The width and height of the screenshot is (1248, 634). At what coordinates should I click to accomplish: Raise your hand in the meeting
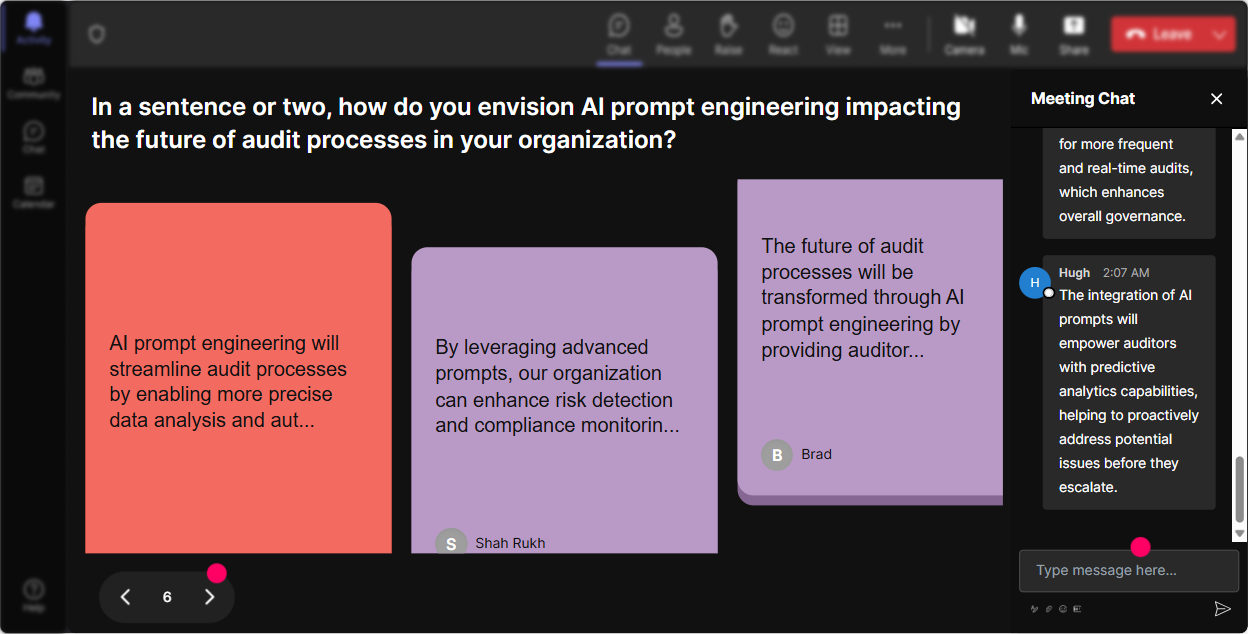point(728,33)
